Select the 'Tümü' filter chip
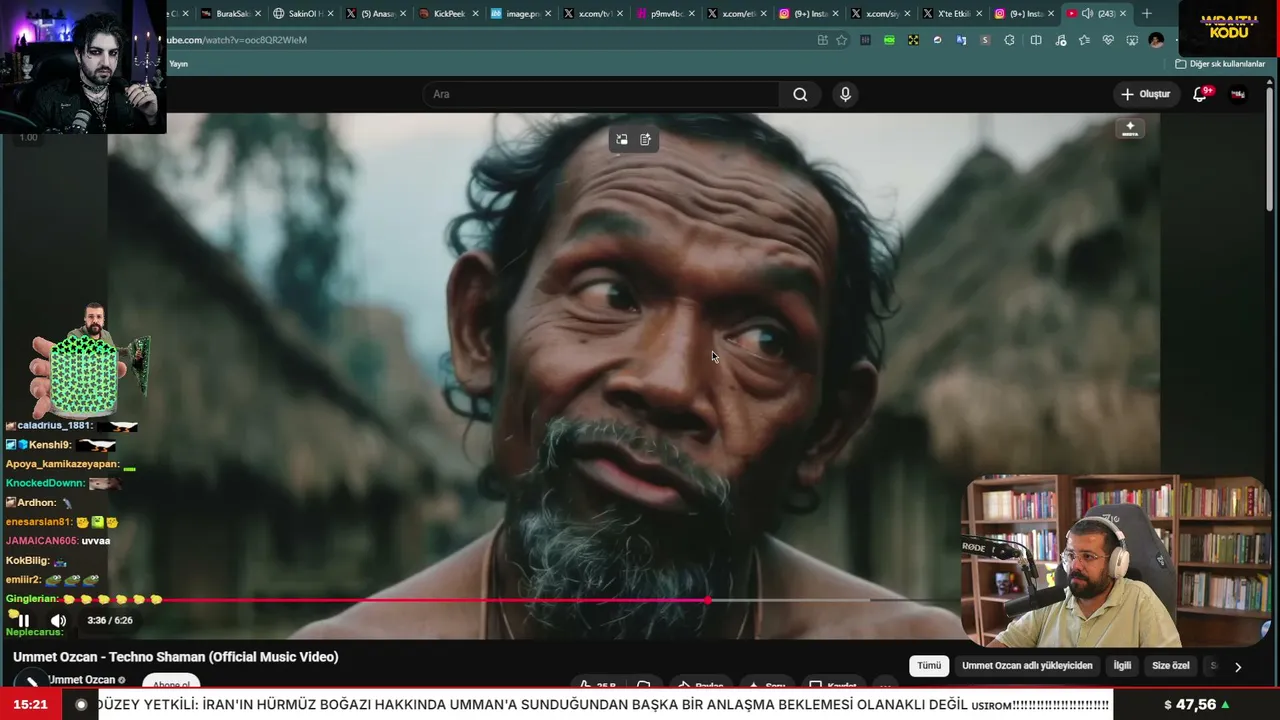Image resolution: width=1280 pixels, height=720 pixels. point(929,666)
